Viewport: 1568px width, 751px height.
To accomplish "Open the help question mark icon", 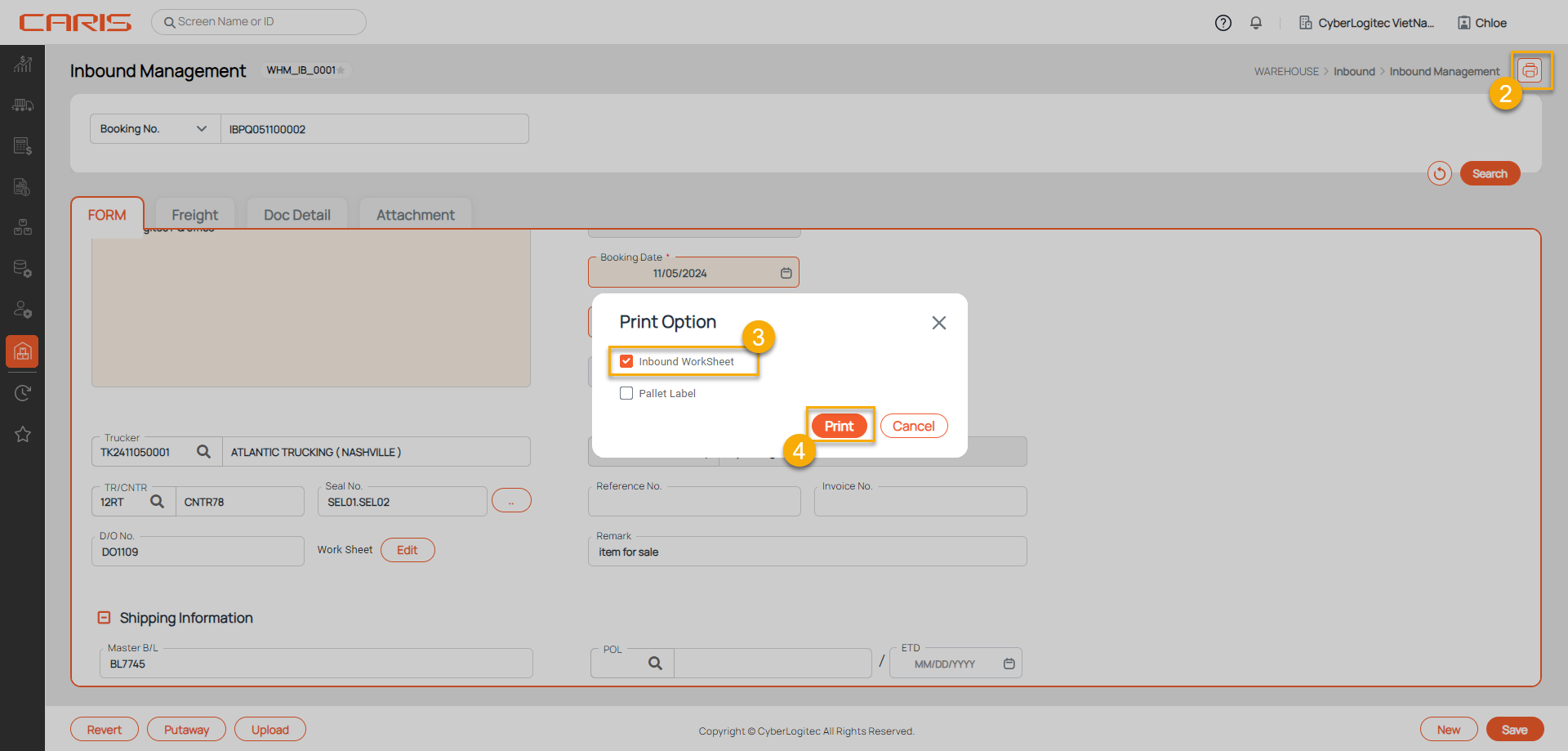I will click(x=1223, y=23).
